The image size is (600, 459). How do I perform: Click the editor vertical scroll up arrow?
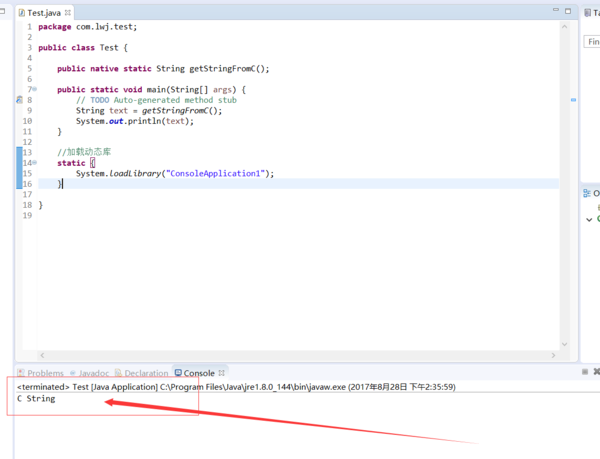tap(564, 26)
